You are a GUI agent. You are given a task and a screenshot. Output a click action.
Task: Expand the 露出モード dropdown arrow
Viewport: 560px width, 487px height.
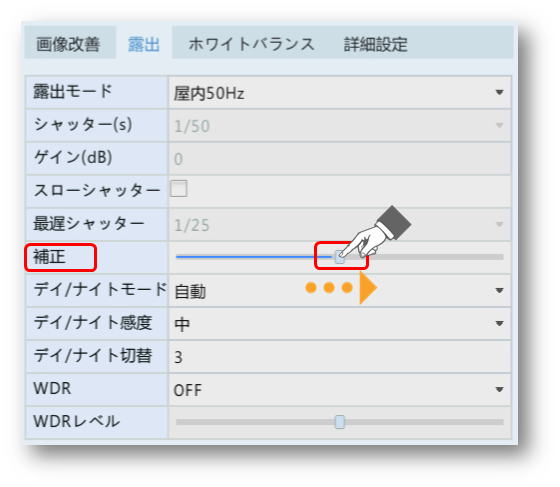tap(499, 92)
